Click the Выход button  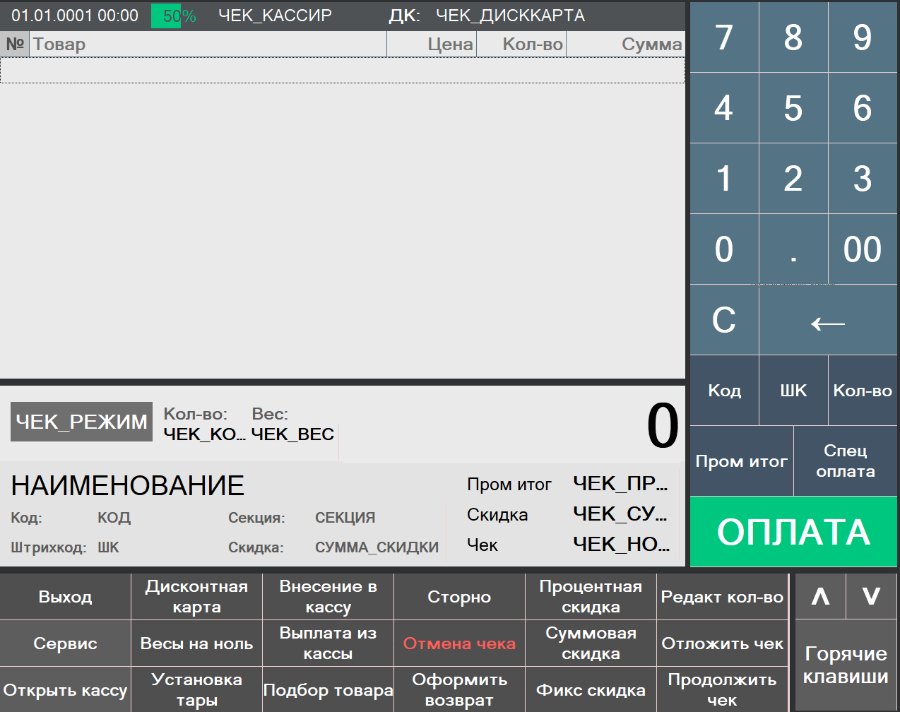tap(65, 597)
